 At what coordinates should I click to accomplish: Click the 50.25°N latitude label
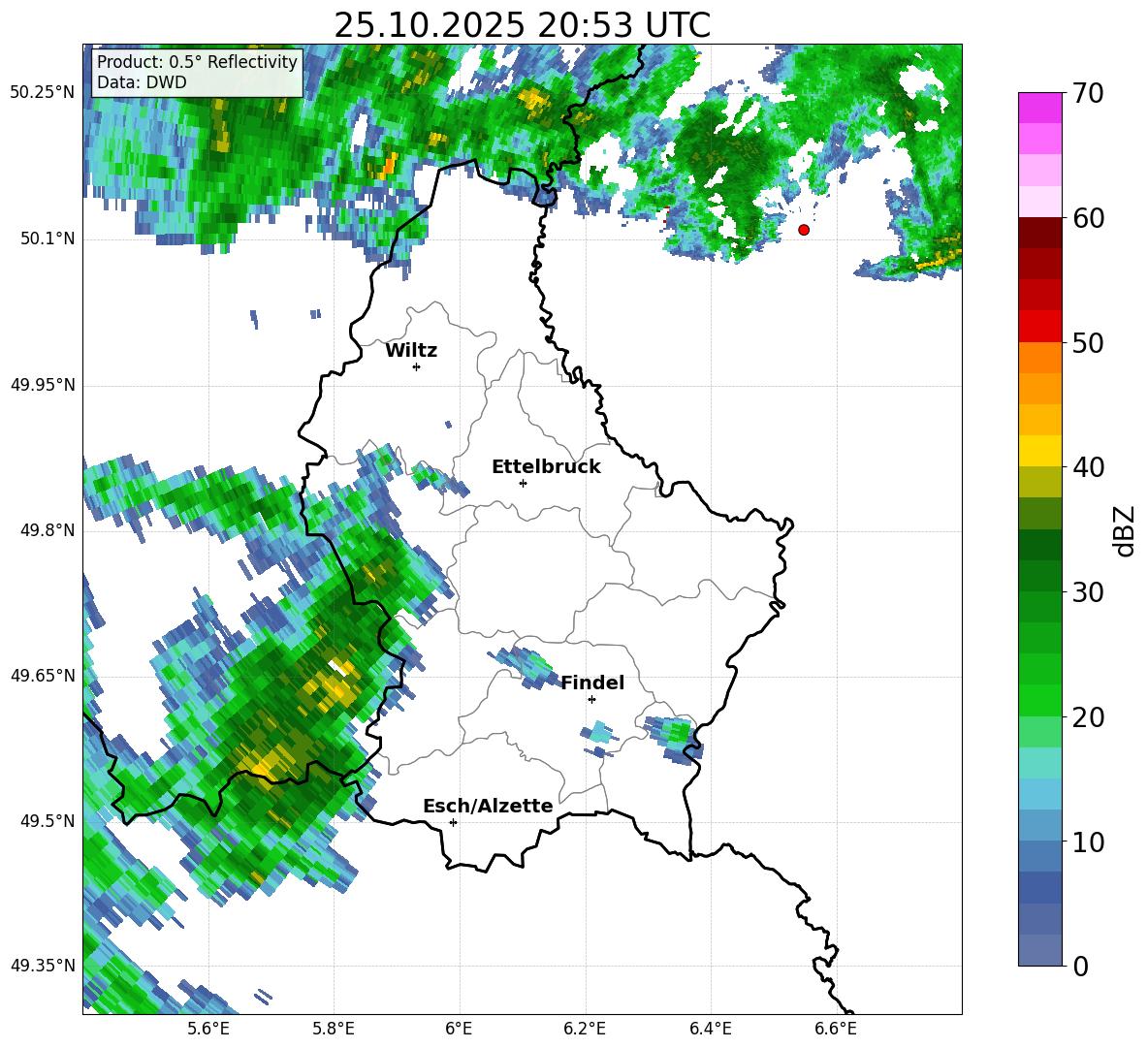coord(43,93)
